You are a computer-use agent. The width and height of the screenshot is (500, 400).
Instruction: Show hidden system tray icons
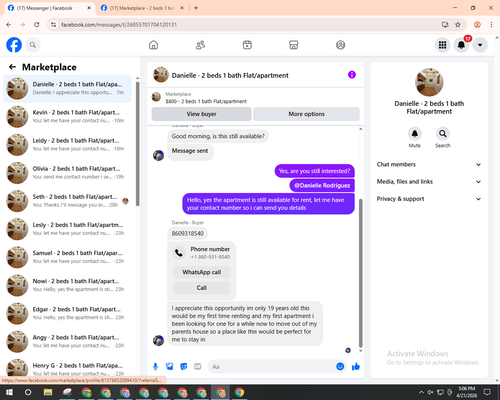point(421,392)
